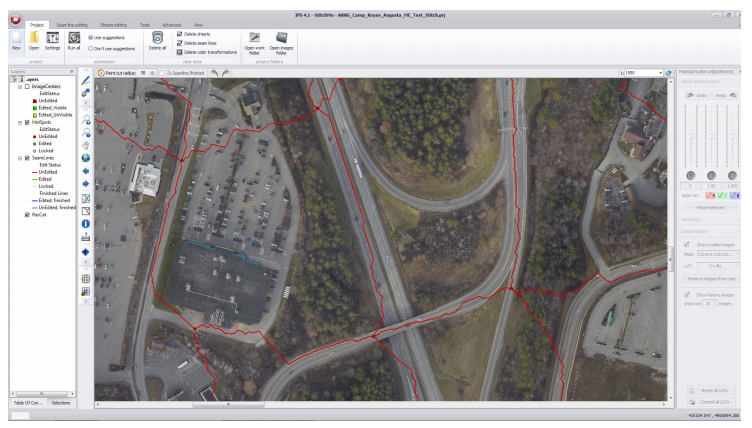Select the "Don't use suggestions" radio button

click(92, 48)
